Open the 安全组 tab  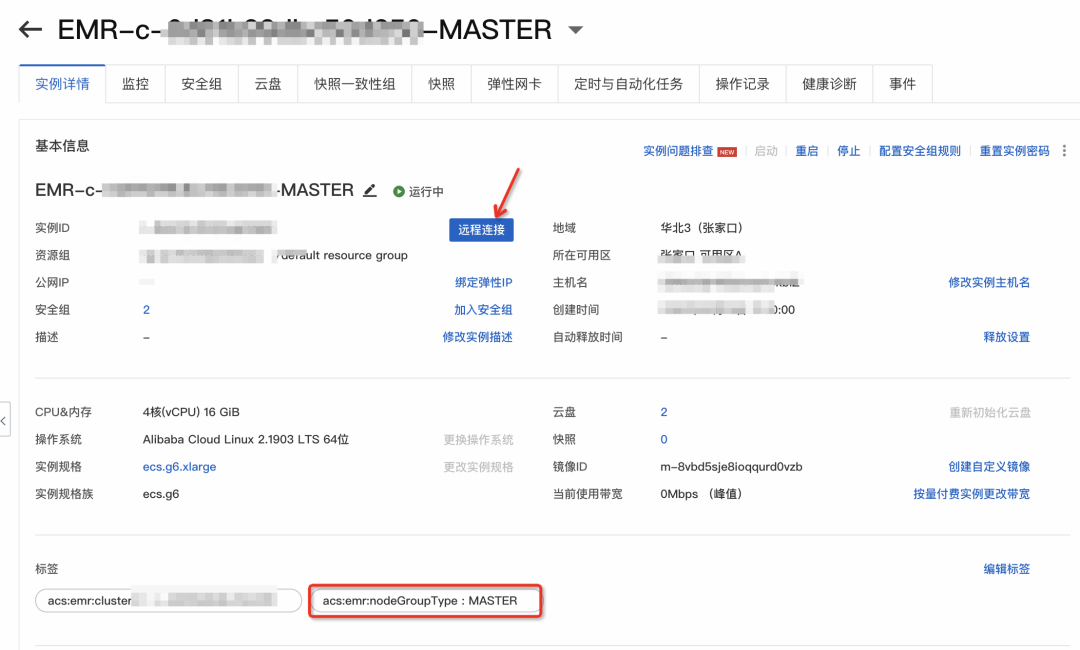point(202,84)
